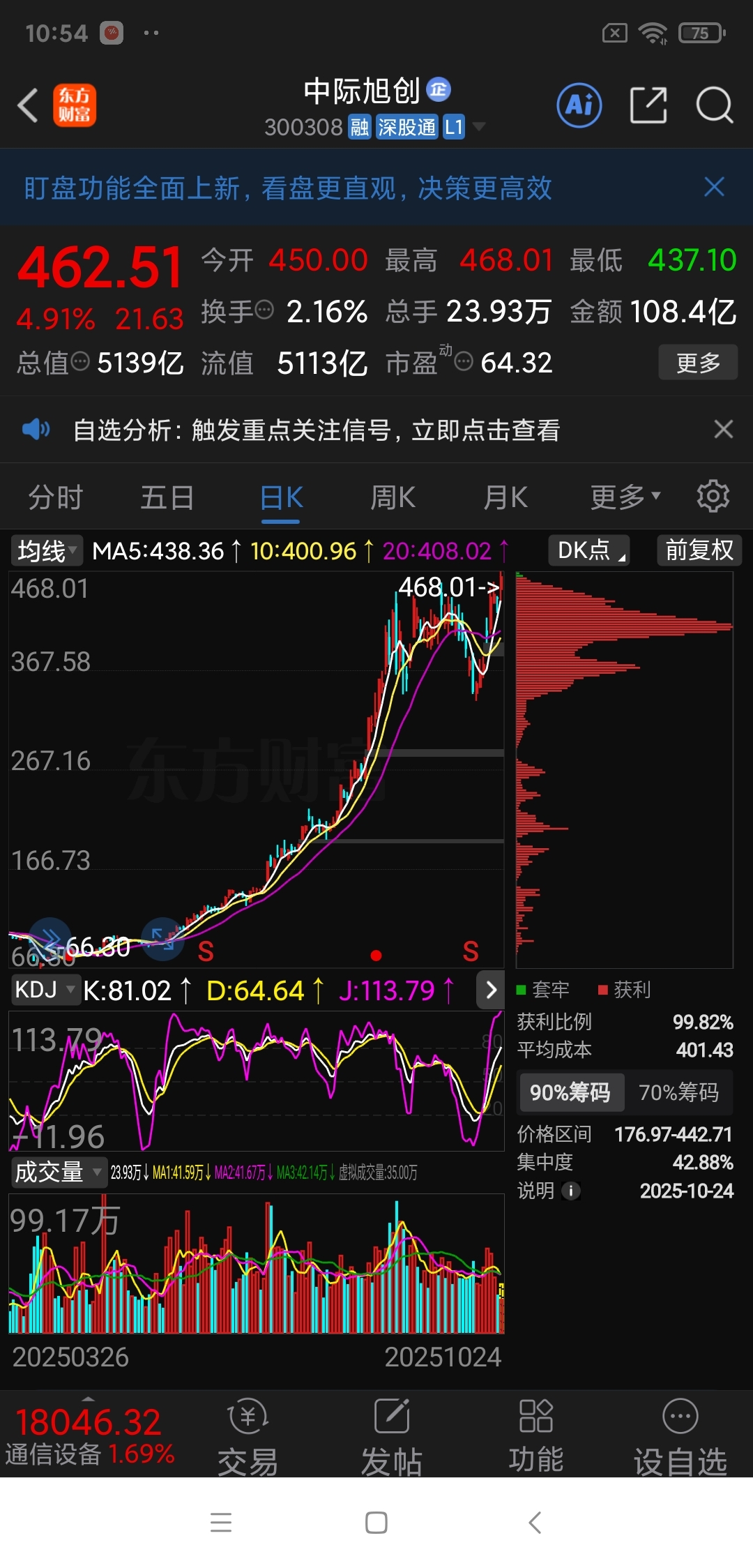Image resolution: width=753 pixels, height=1568 pixels.
Task: Switch to the 周K tab
Action: [393, 498]
